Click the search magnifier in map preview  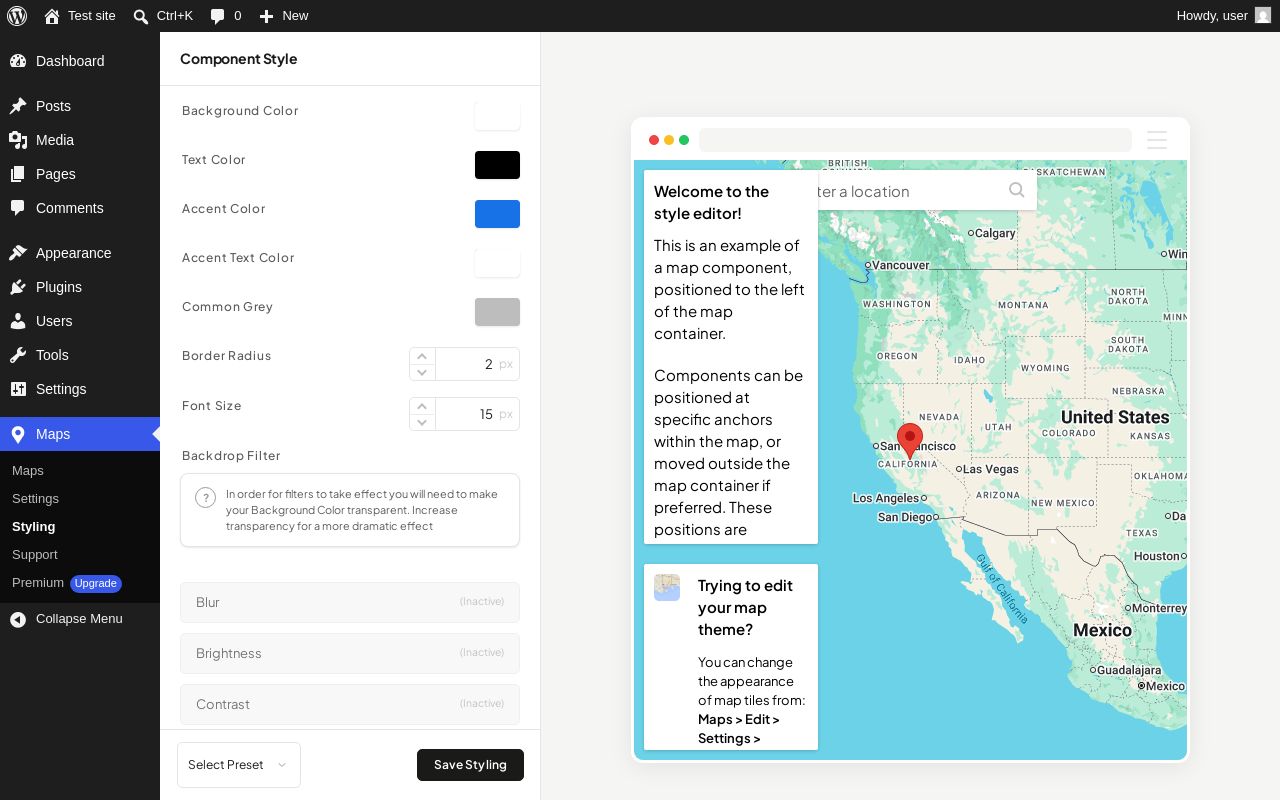click(1017, 190)
